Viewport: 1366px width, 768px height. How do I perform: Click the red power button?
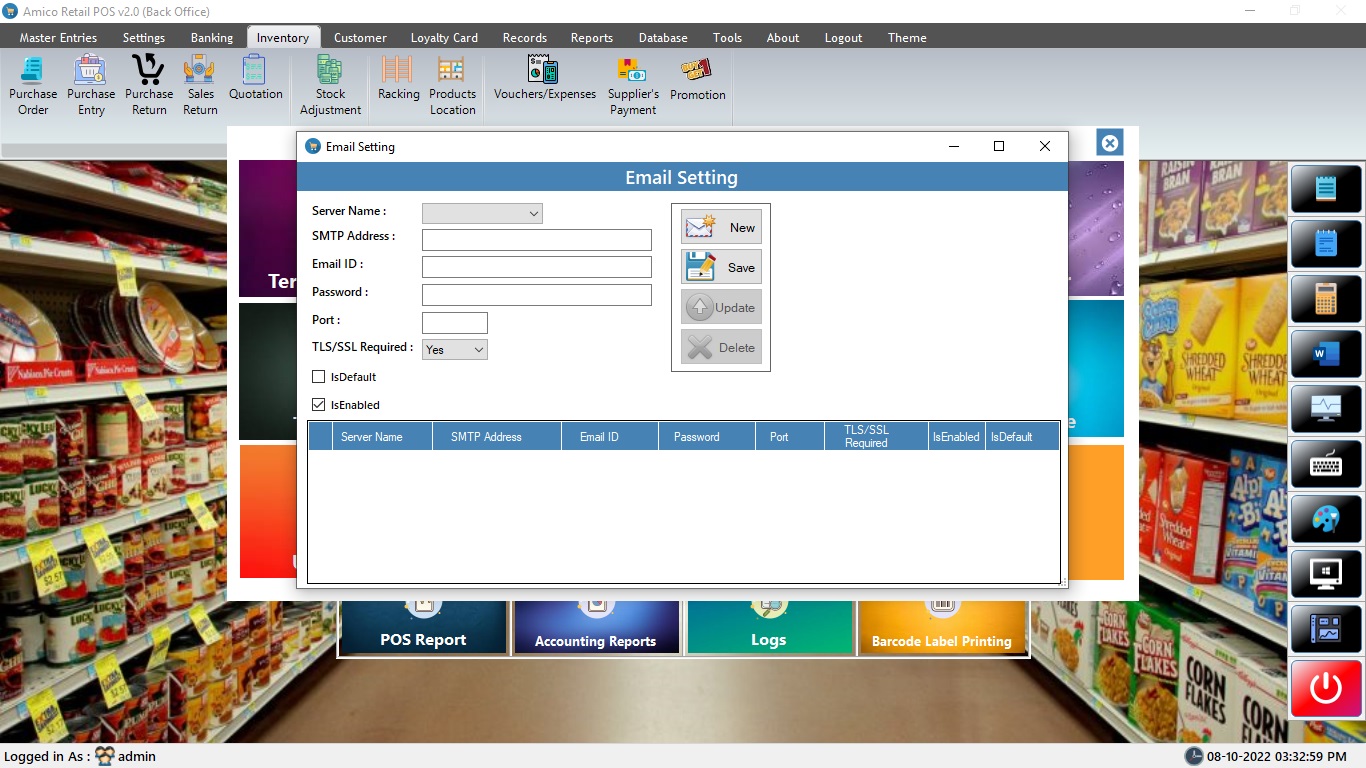point(1326,688)
